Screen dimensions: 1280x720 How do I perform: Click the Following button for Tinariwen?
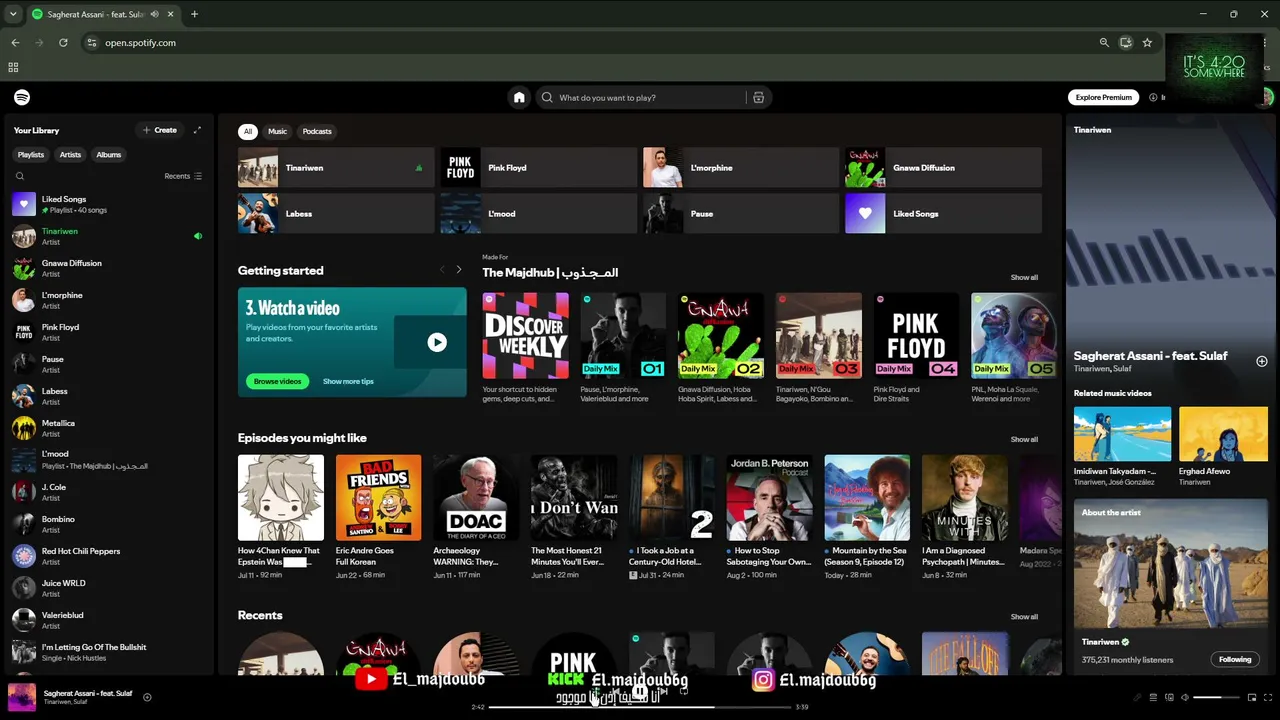(x=1235, y=659)
